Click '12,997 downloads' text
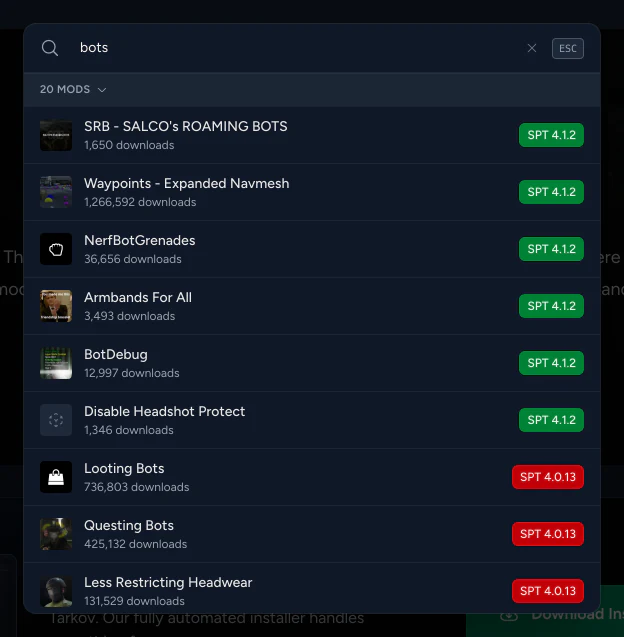The width and height of the screenshot is (624, 637). (x=132, y=373)
